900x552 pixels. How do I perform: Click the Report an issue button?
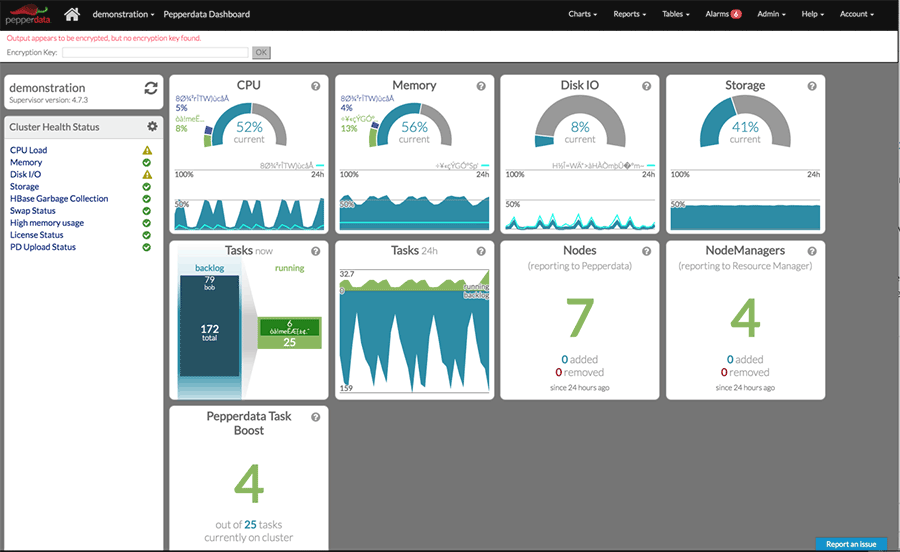(851, 544)
